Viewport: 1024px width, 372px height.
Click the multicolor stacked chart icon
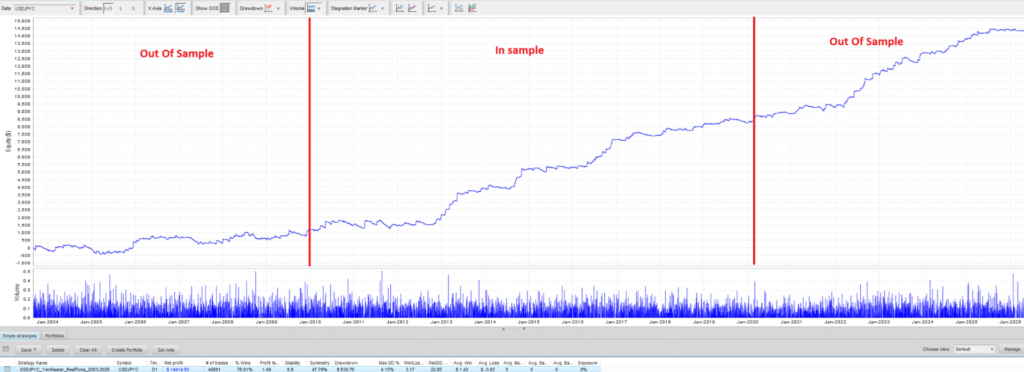(472, 8)
